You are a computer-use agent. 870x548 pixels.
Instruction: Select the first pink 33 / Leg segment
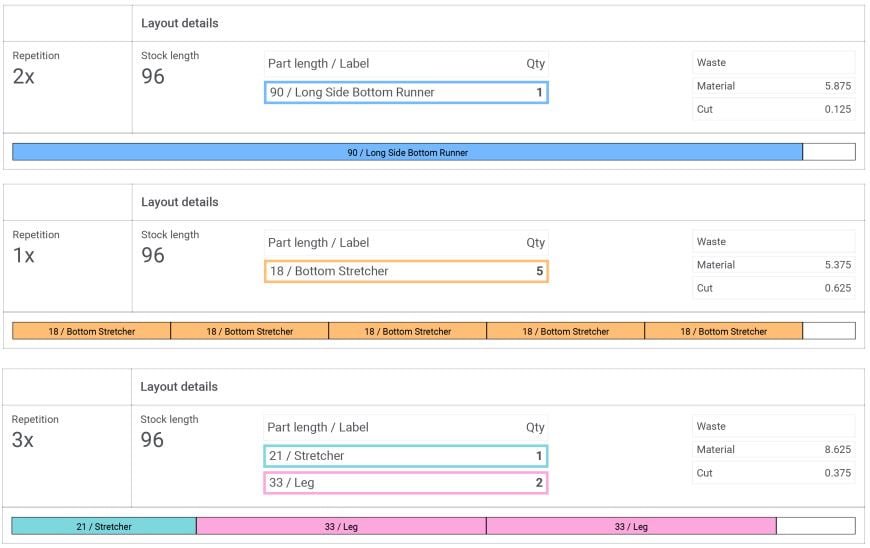341,526
